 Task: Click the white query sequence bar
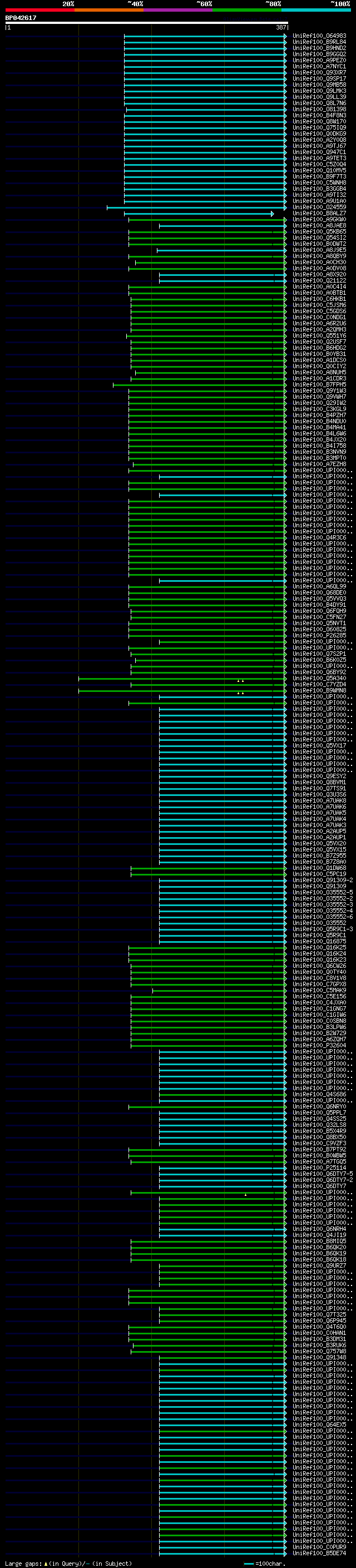146,23
